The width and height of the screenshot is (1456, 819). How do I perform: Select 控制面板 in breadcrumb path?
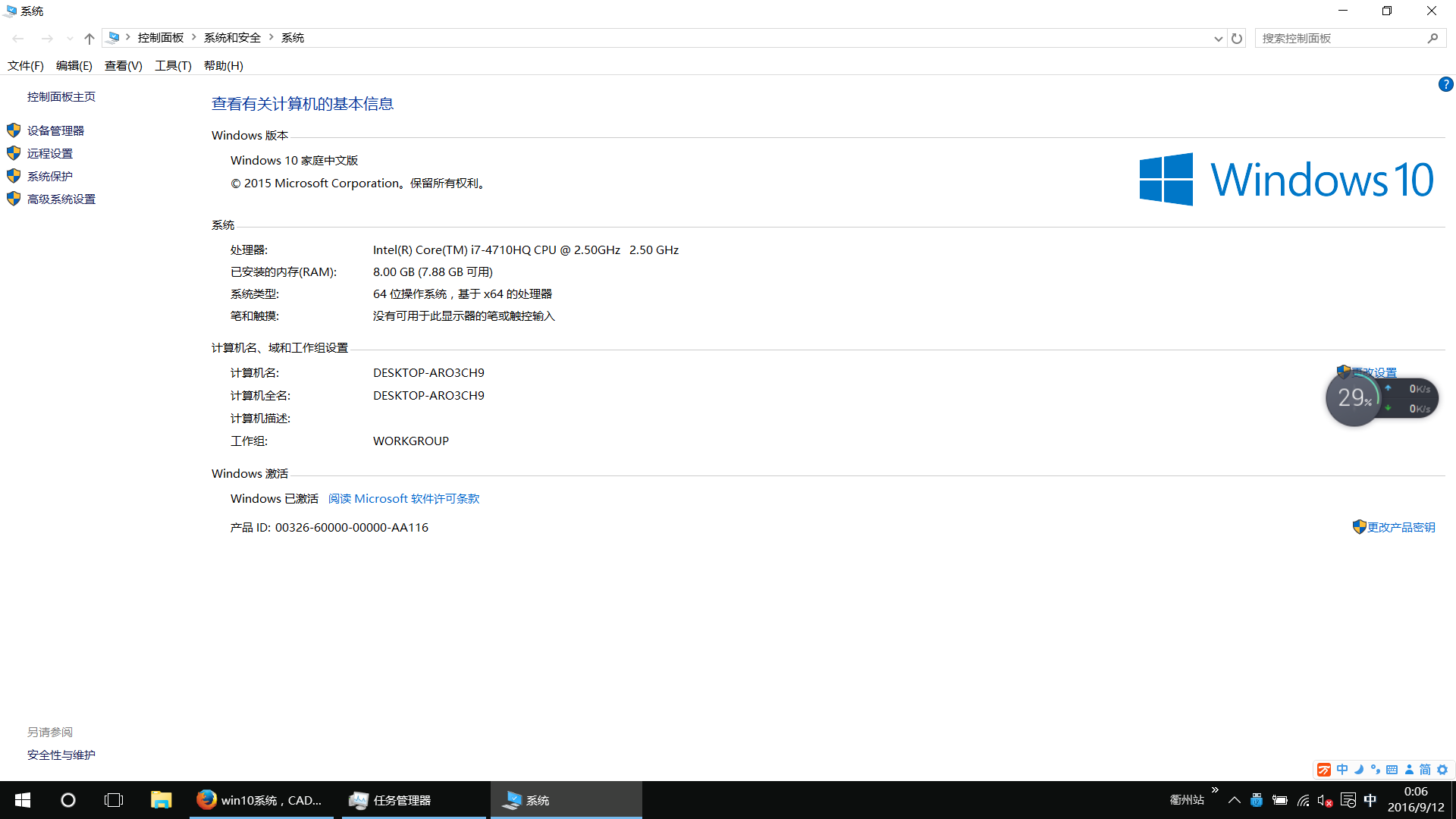click(x=161, y=37)
